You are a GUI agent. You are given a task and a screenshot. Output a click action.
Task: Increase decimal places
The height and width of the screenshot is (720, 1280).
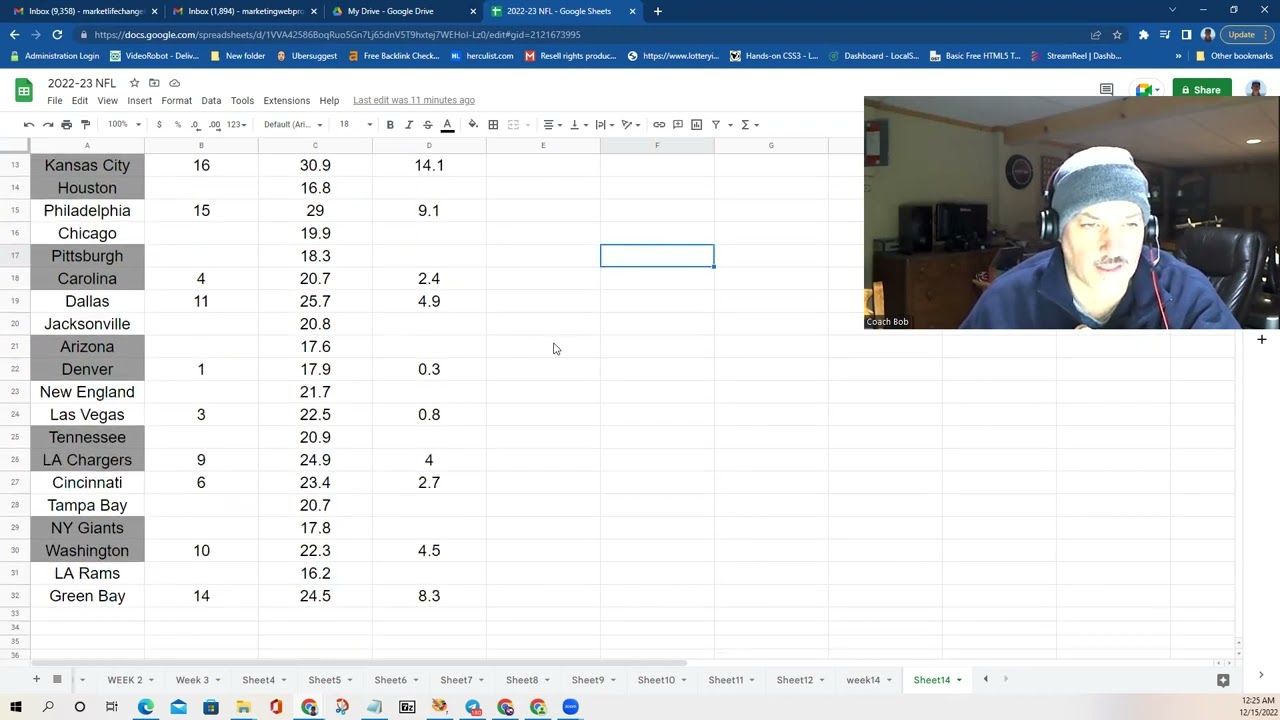[x=214, y=124]
